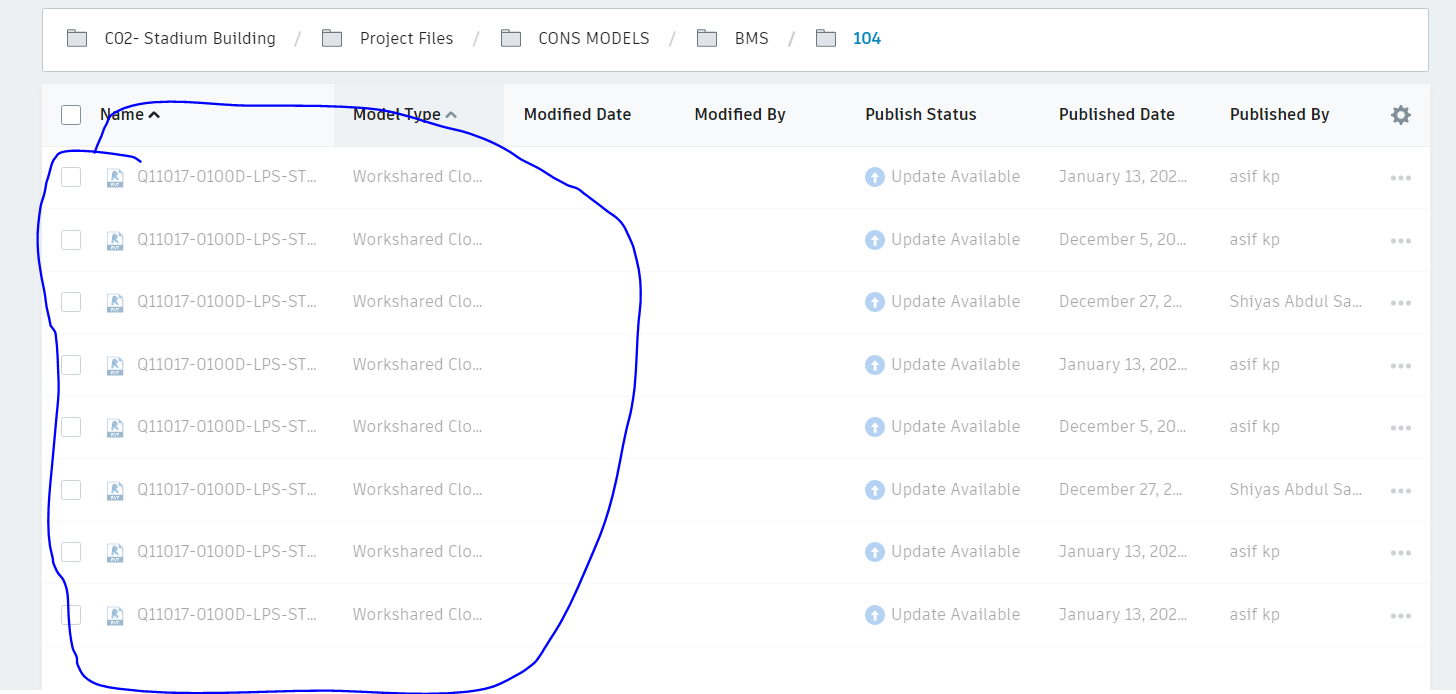The image size is (1456, 694).
Task: Open the more options ellipsis for the last row
Action: point(1400,616)
